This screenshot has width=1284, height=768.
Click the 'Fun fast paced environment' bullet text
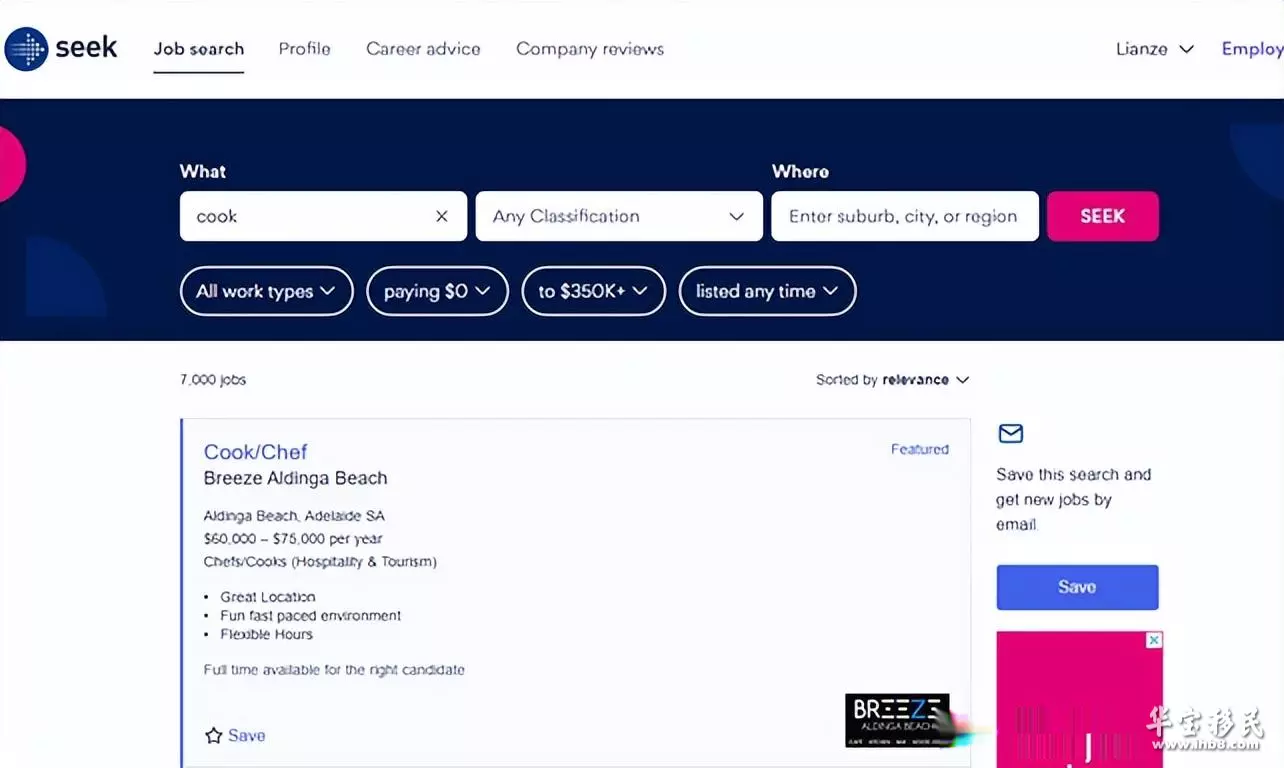coord(311,616)
